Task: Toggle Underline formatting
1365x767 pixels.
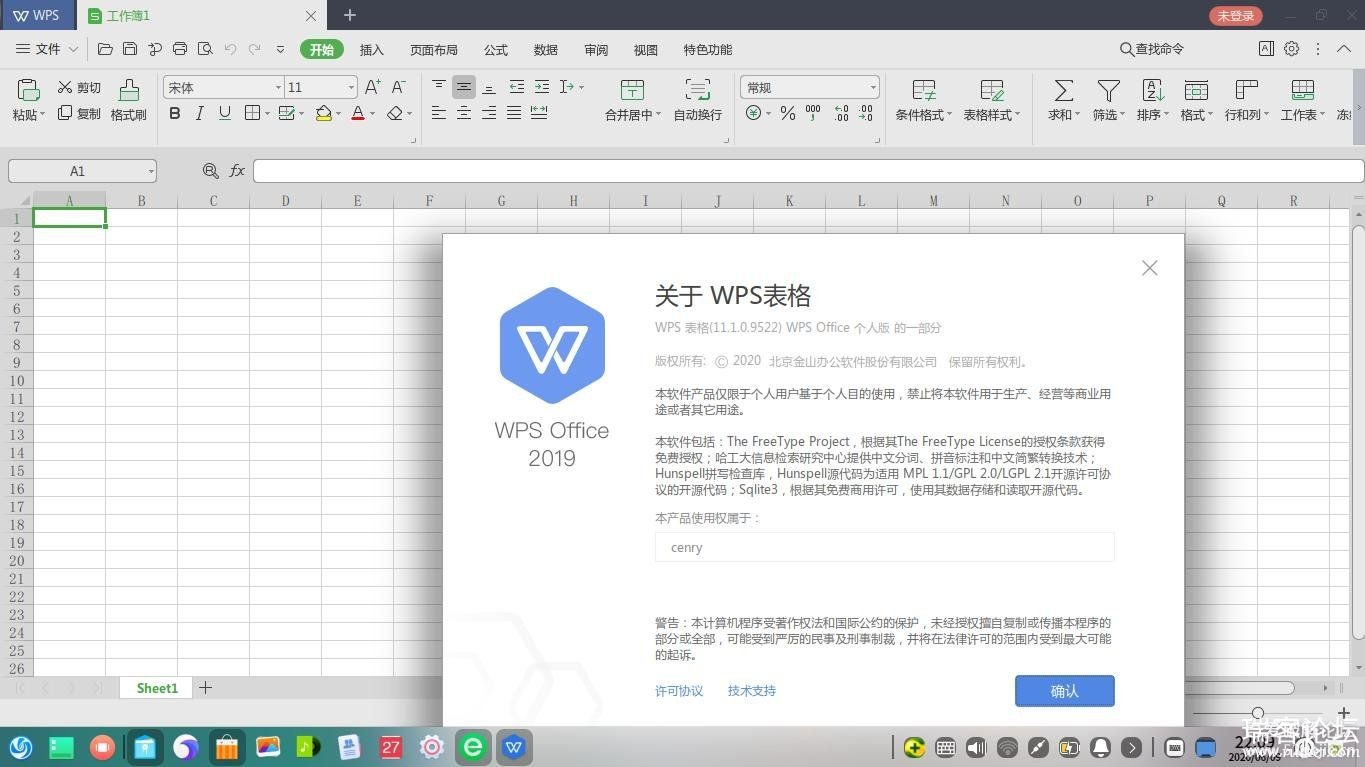Action: [225, 114]
